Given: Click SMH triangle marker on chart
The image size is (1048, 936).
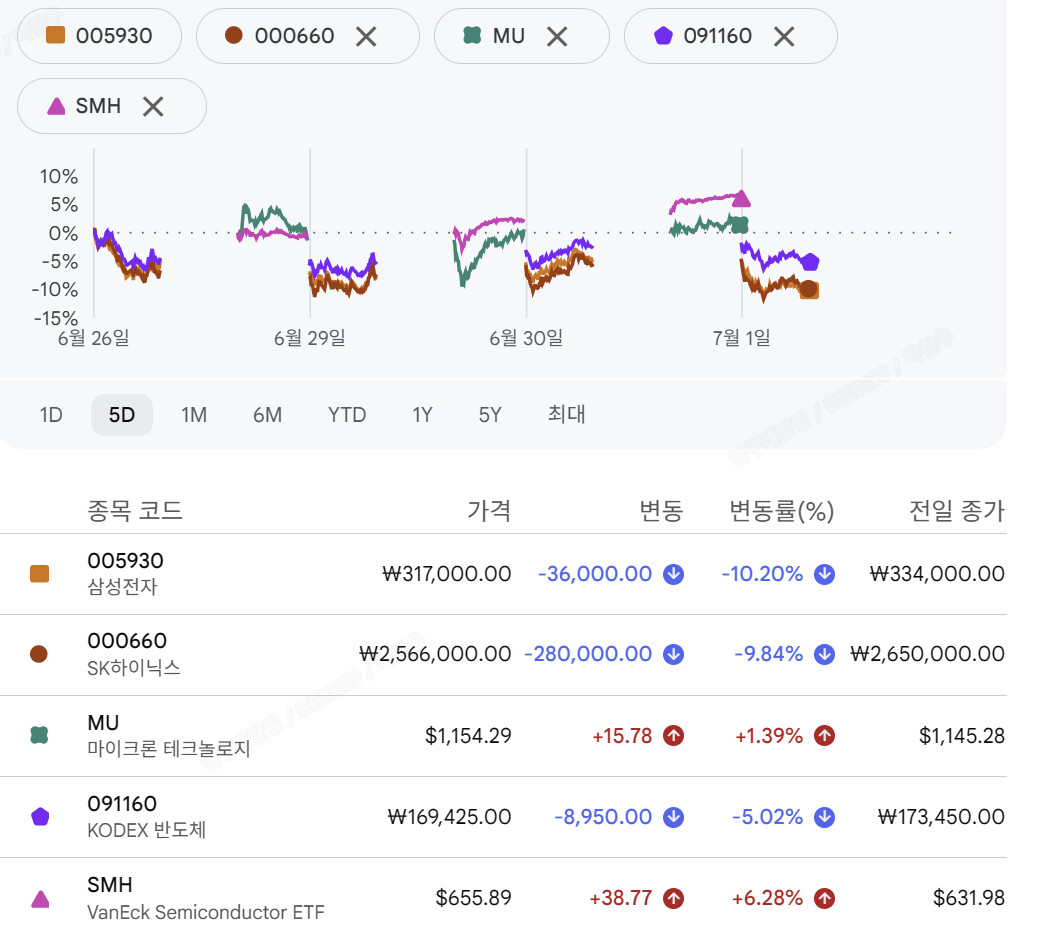Looking at the screenshot, I should [x=741, y=199].
